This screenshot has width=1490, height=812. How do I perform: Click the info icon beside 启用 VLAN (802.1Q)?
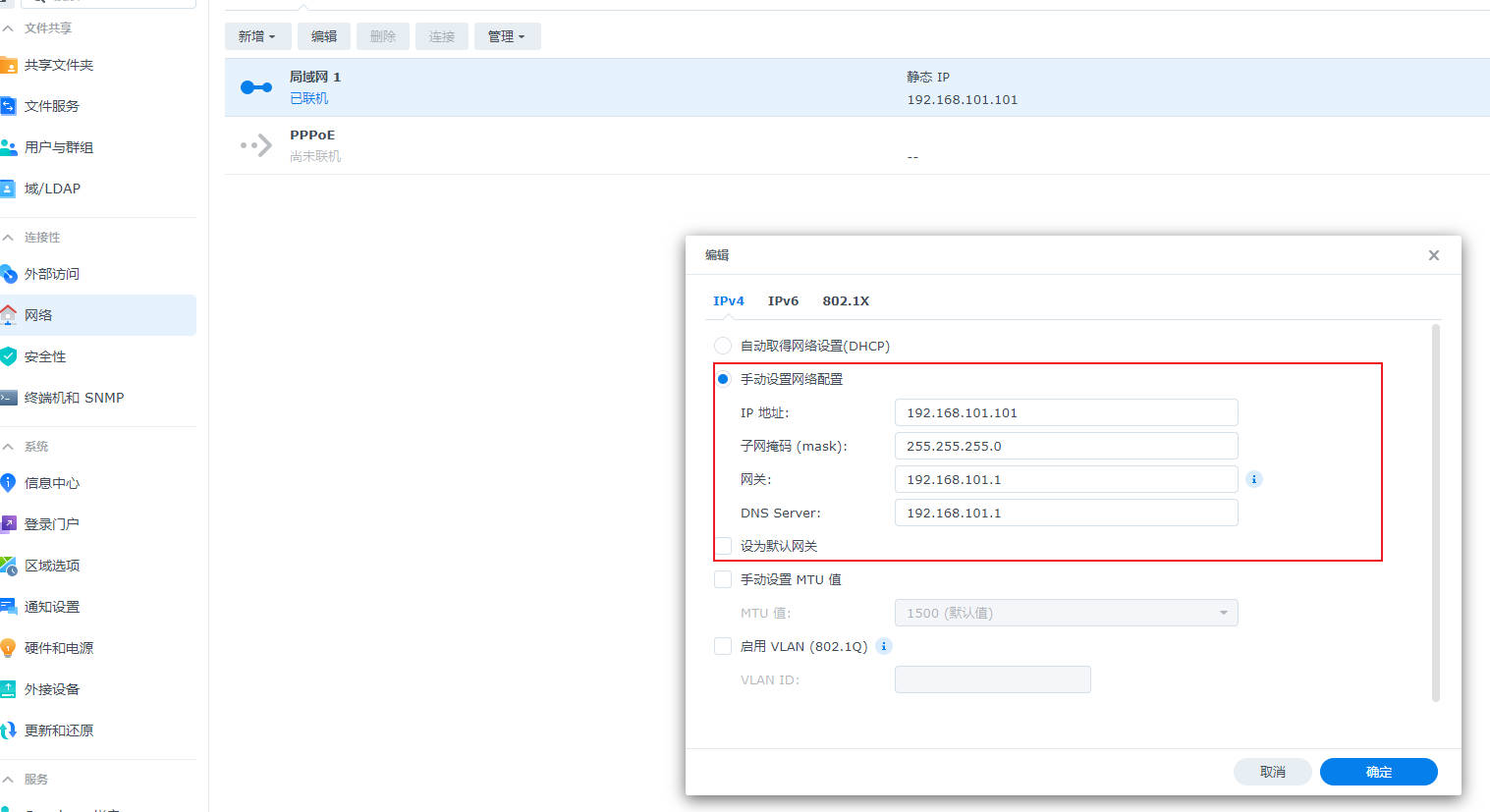[883, 646]
